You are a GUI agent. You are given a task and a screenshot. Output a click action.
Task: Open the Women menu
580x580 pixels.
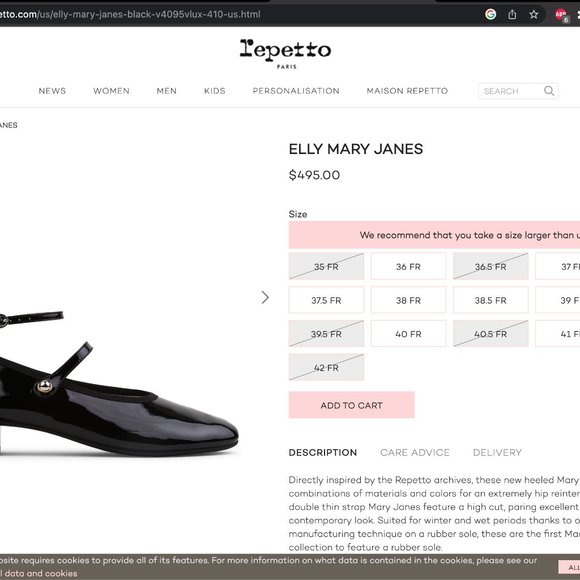(111, 91)
